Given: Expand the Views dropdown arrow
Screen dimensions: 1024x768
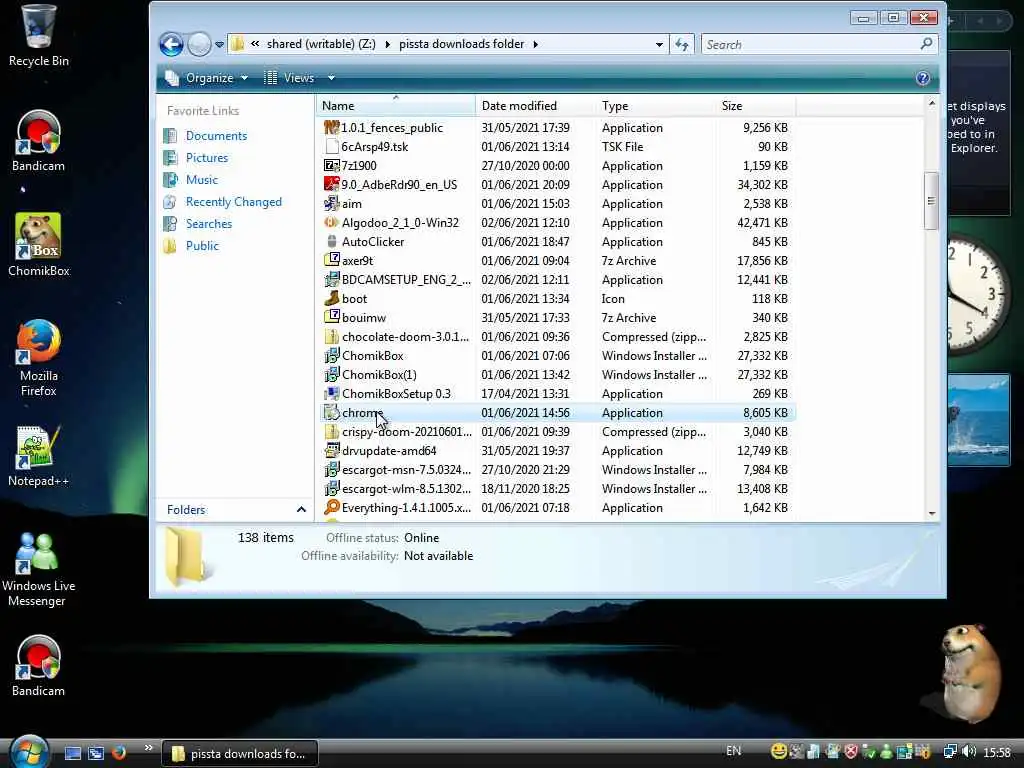Looking at the screenshot, I should 331,78.
